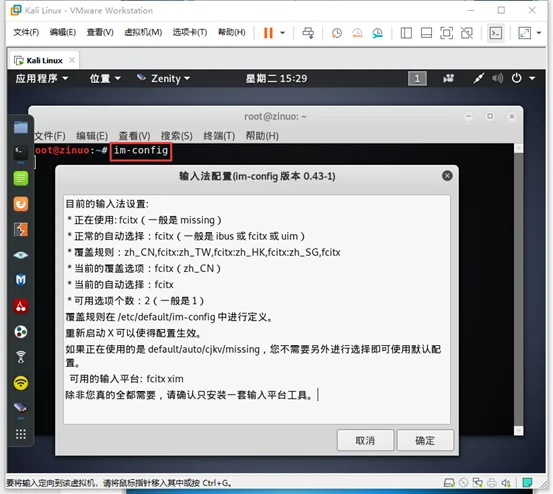553x494 pixels.
Task: Open terminal 查看(V) menu
Action: click(134, 136)
